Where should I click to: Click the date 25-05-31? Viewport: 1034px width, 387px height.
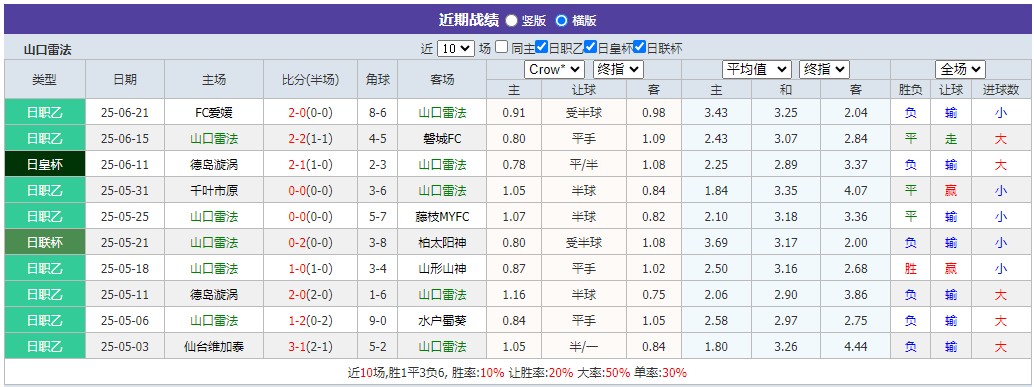pos(125,191)
